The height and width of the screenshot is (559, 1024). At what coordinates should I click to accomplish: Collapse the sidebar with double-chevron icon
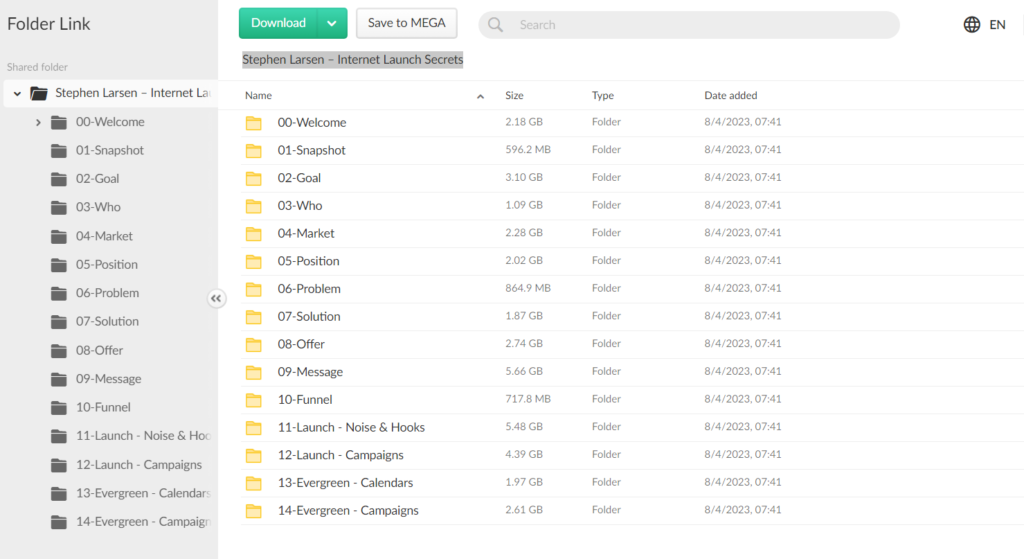pyautogui.click(x=217, y=298)
